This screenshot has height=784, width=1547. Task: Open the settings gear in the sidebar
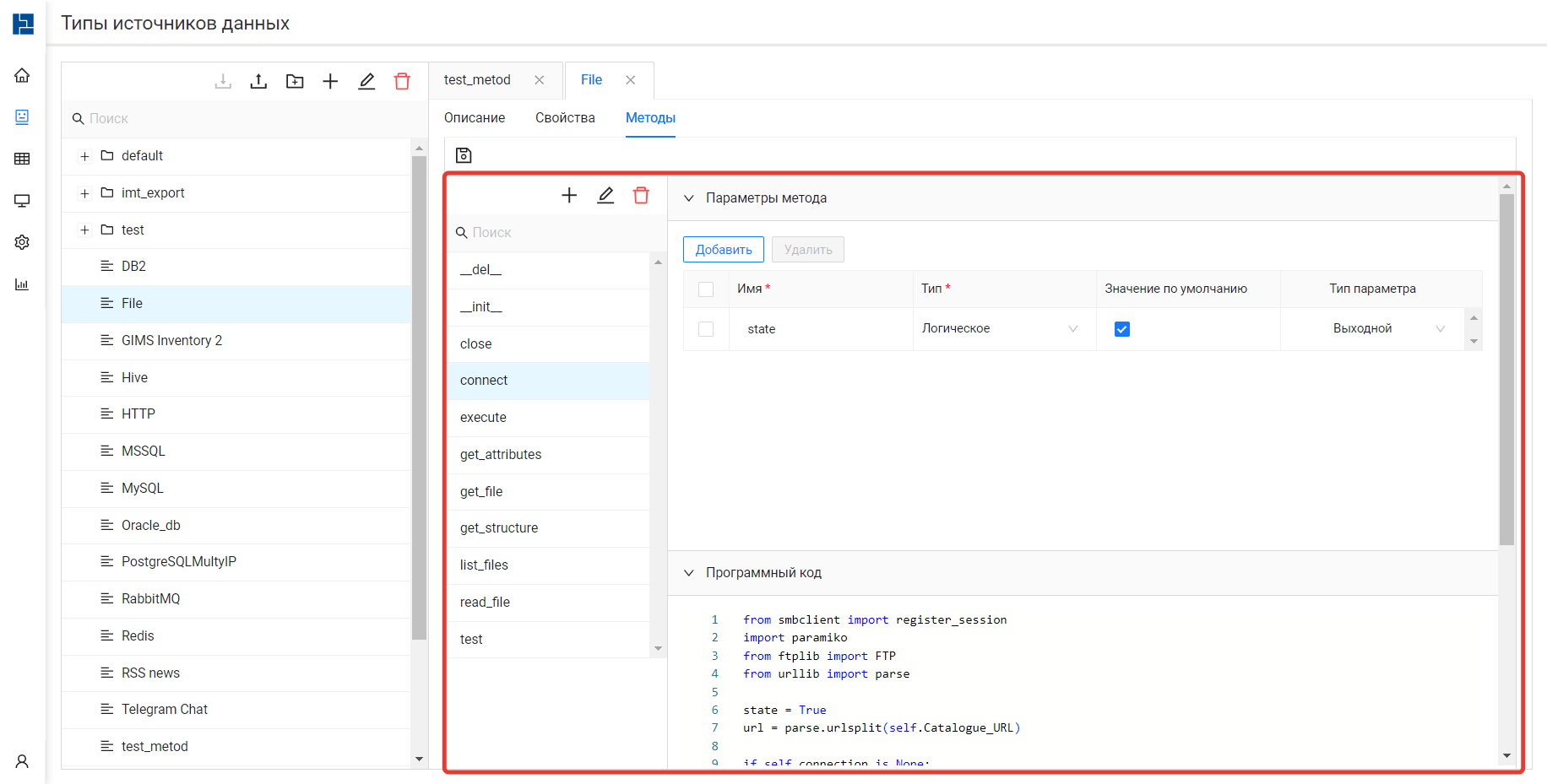[x=22, y=242]
